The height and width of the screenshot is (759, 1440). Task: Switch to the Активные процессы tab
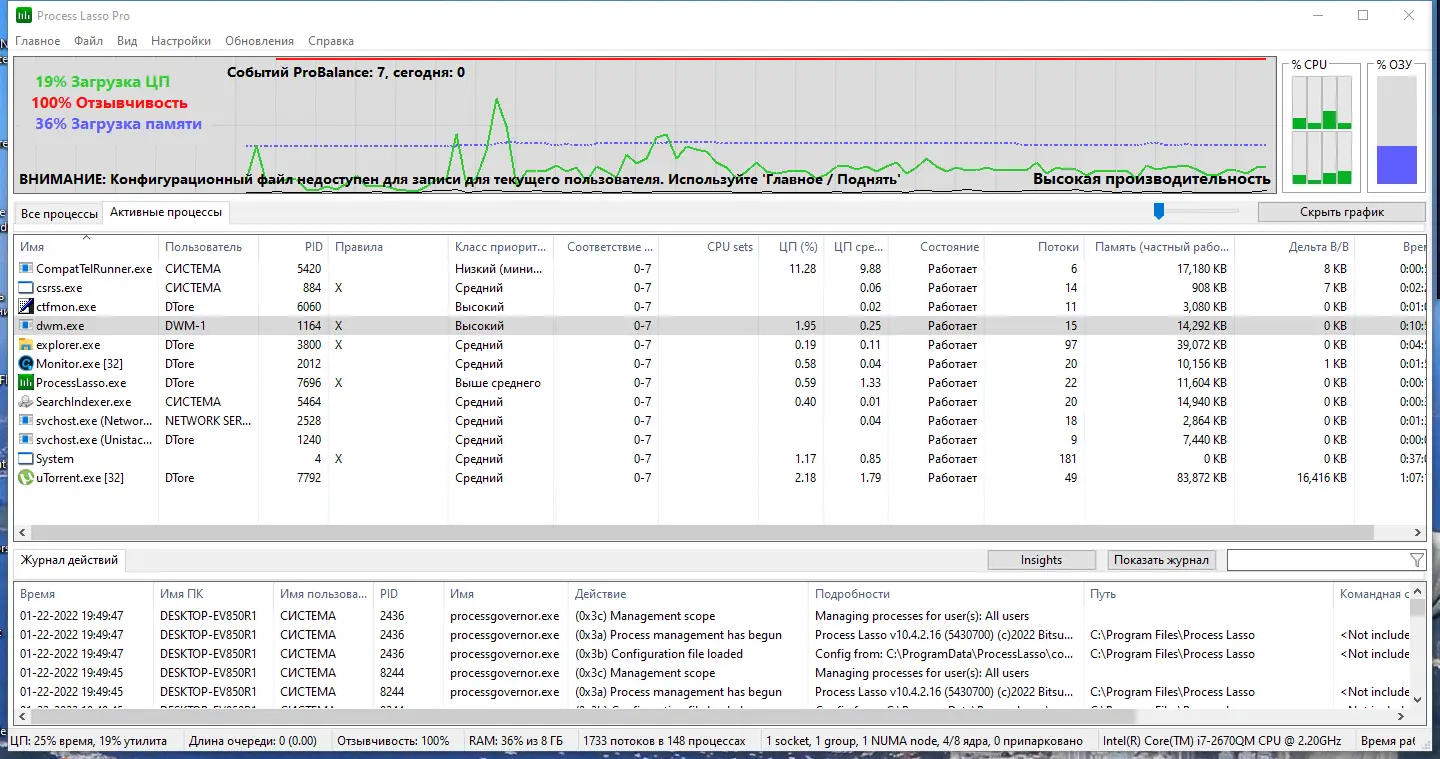pos(167,212)
